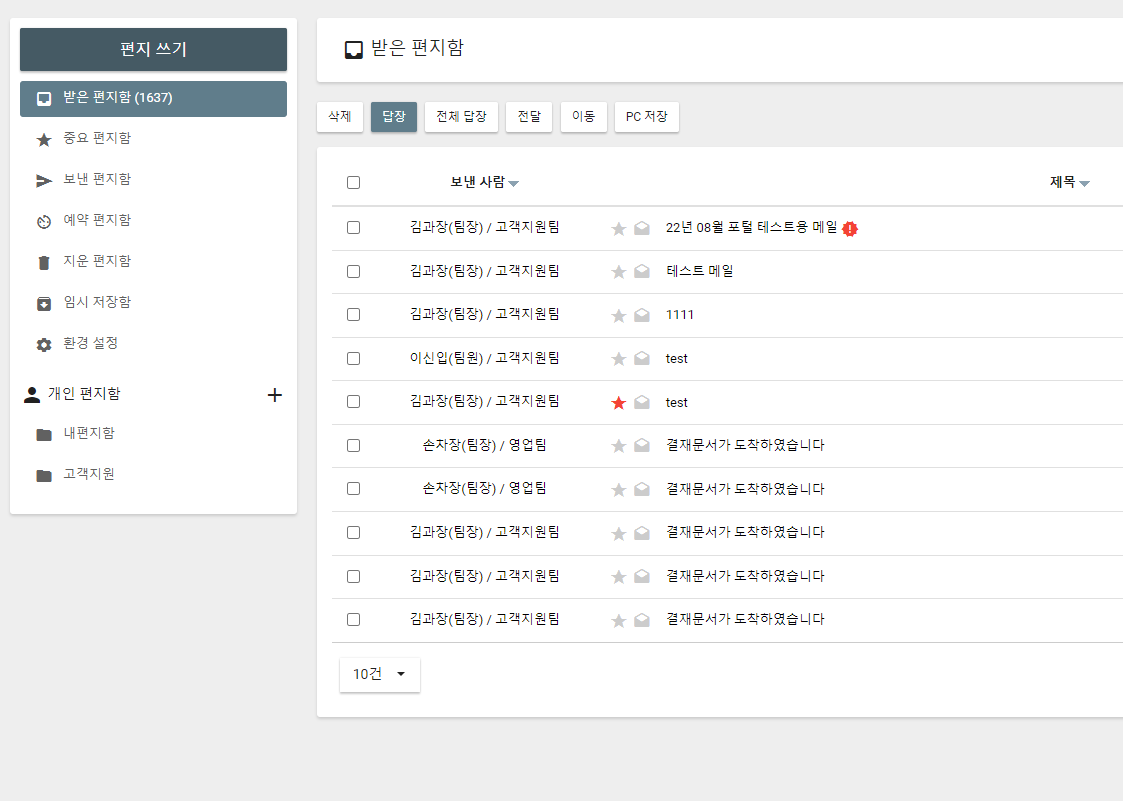Toggle the select-all checkbox in header
Image resolution: width=1123 pixels, height=801 pixels.
click(353, 183)
